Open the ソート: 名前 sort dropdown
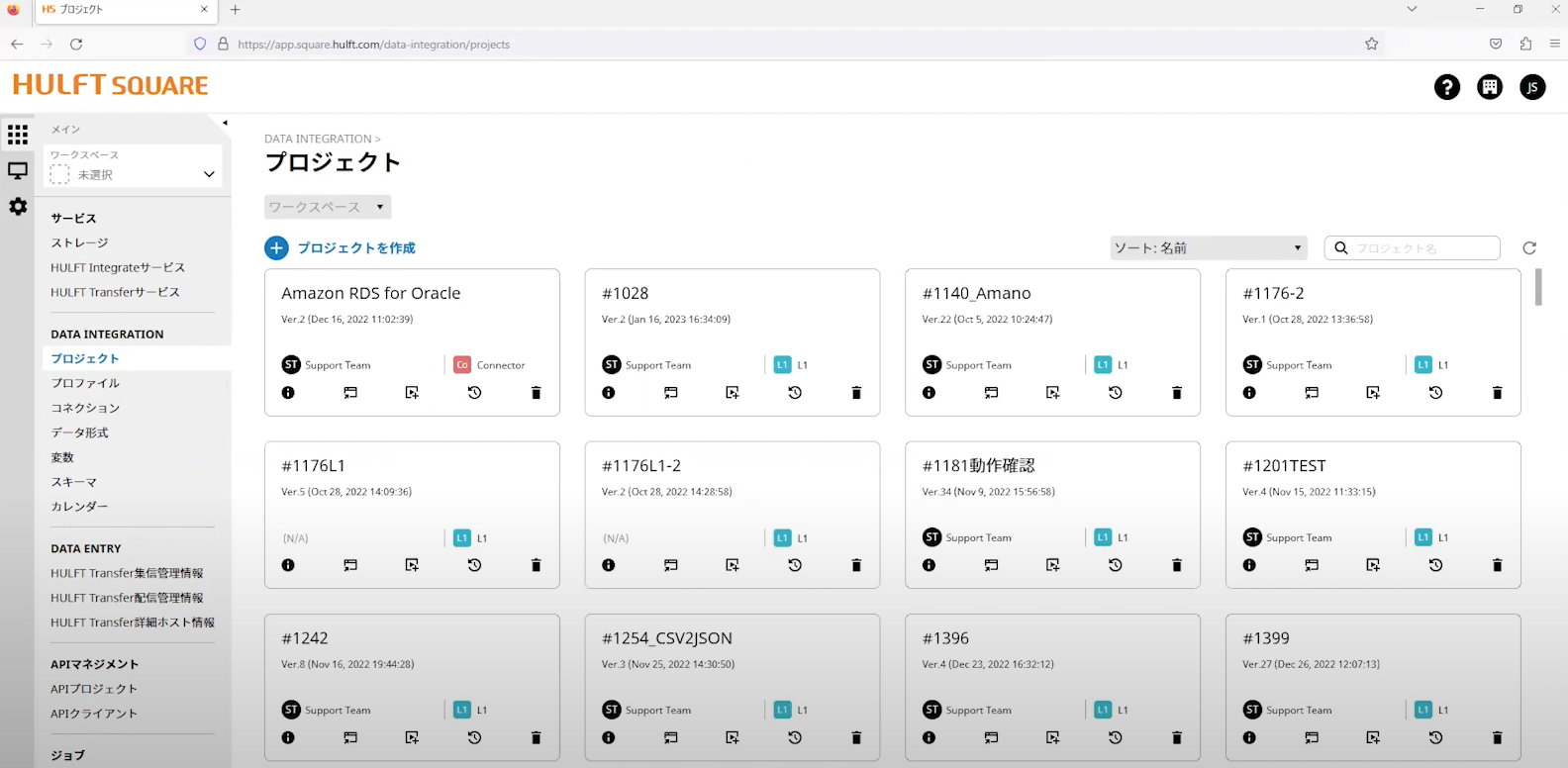The height and width of the screenshot is (768, 1568). coord(1208,248)
